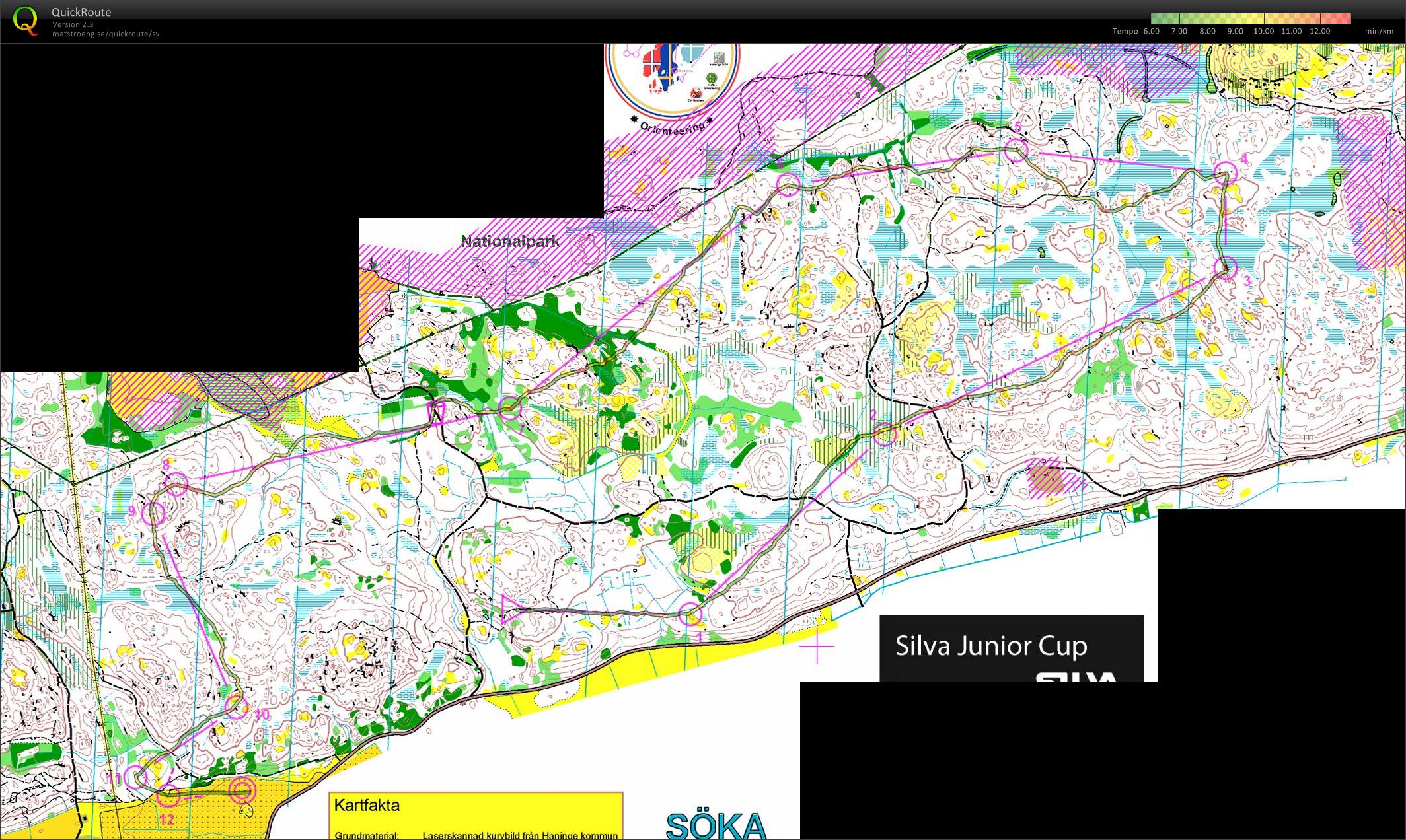
Task: Click control circle 1 on the map
Action: [x=690, y=614]
